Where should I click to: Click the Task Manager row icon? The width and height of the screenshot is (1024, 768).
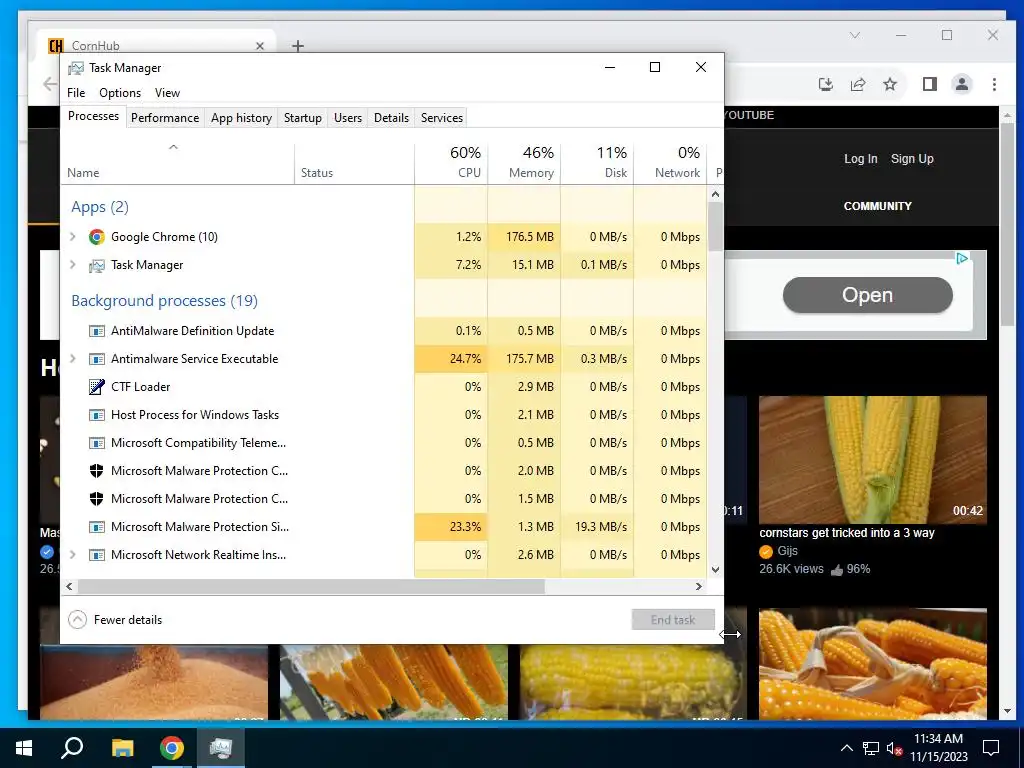tap(97, 265)
